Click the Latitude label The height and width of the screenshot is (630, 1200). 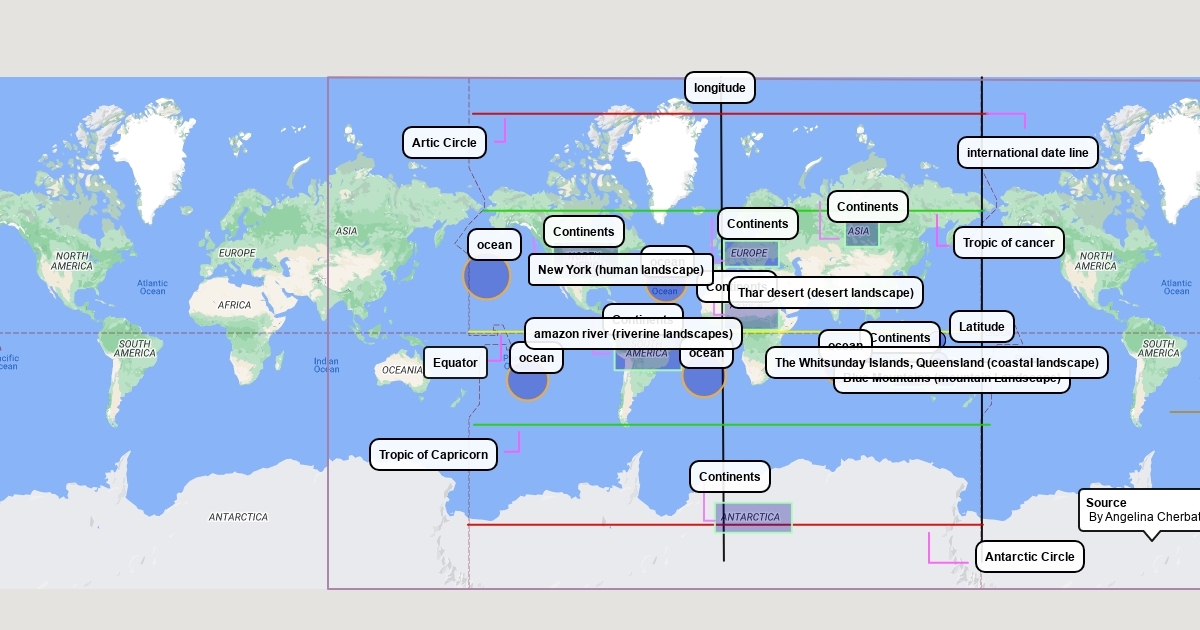pos(981,327)
